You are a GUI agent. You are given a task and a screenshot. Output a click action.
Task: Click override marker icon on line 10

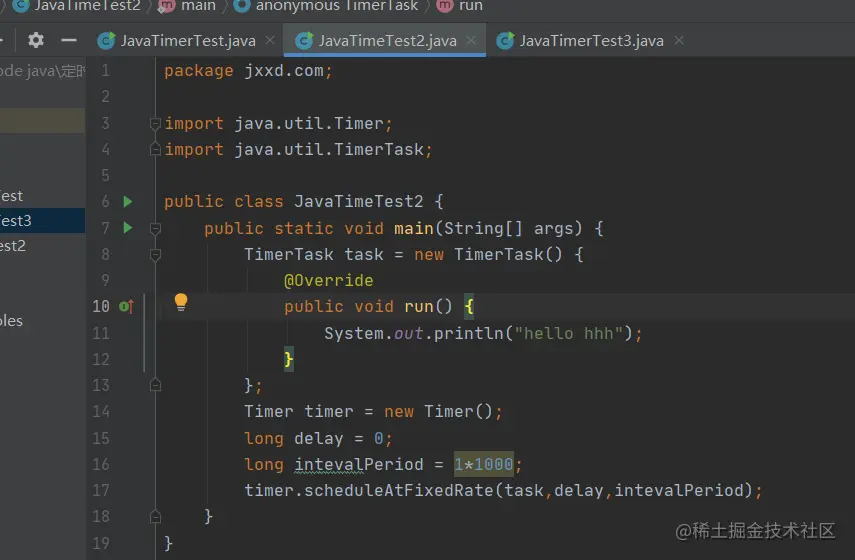pyautogui.click(x=126, y=306)
